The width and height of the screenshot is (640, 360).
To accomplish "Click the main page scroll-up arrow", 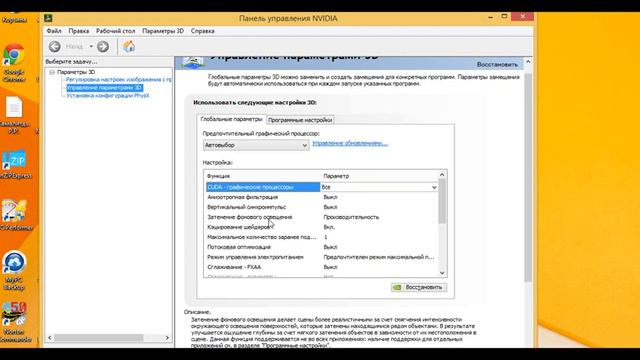I will pyautogui.click(x=528, y=62).
